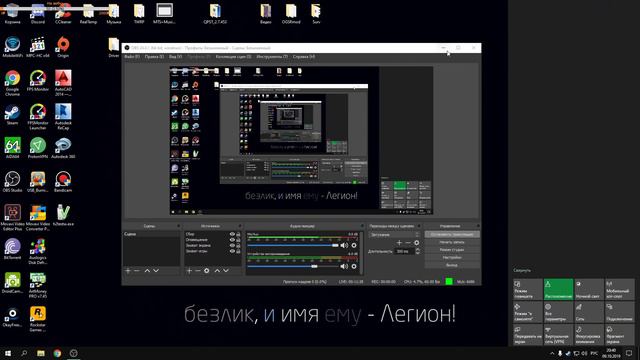Add a new scene with the plus icon
640x360 pixels.
(128, 271)
